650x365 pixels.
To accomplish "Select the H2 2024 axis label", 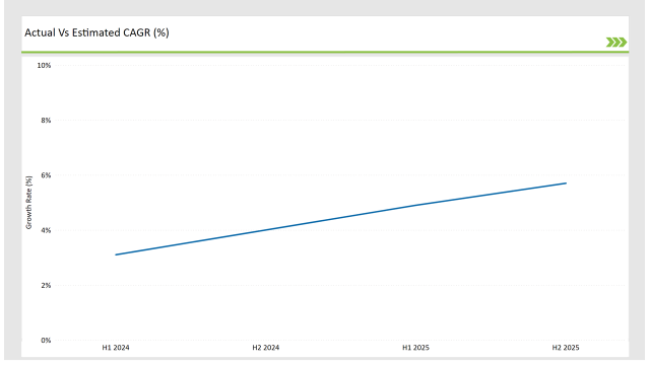I will pos(266,348).
